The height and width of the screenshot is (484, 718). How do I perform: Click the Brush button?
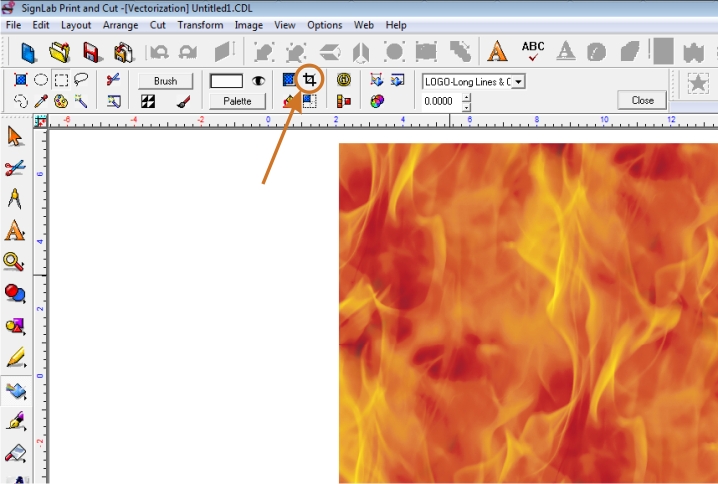(x=165, y=81)
